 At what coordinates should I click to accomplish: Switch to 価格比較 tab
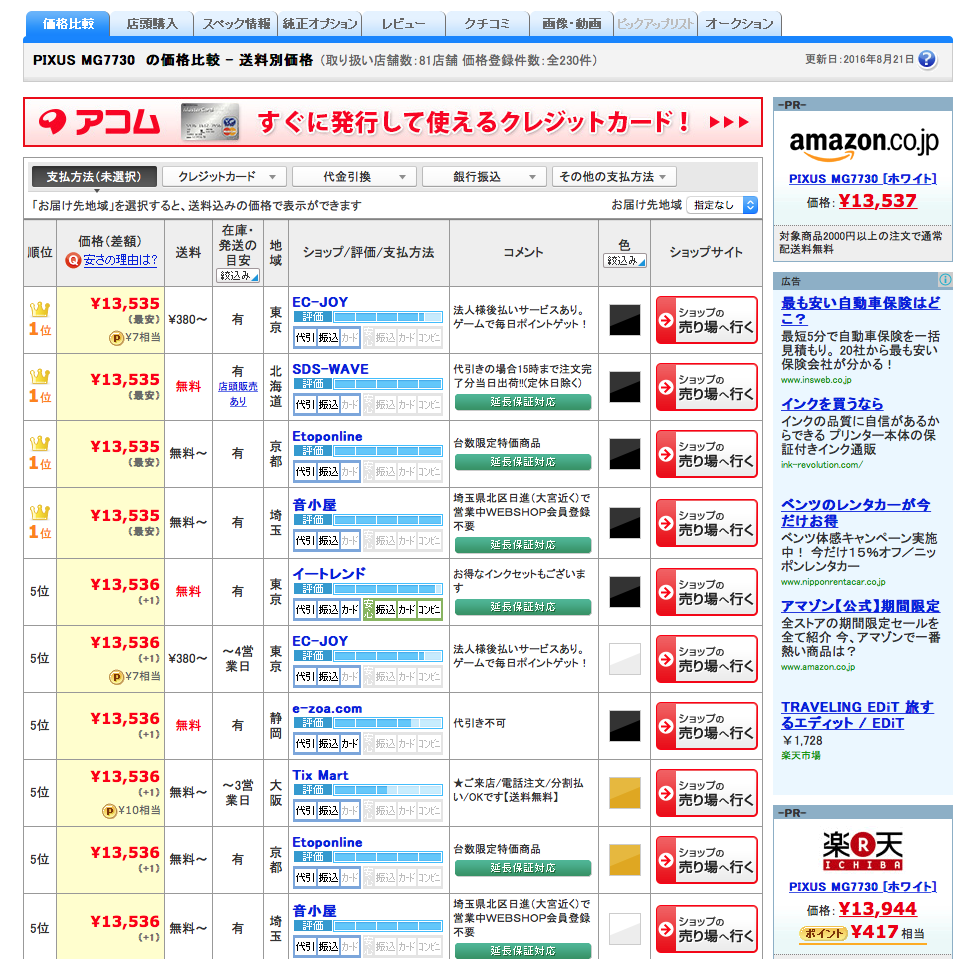click(x=68, y=24)
